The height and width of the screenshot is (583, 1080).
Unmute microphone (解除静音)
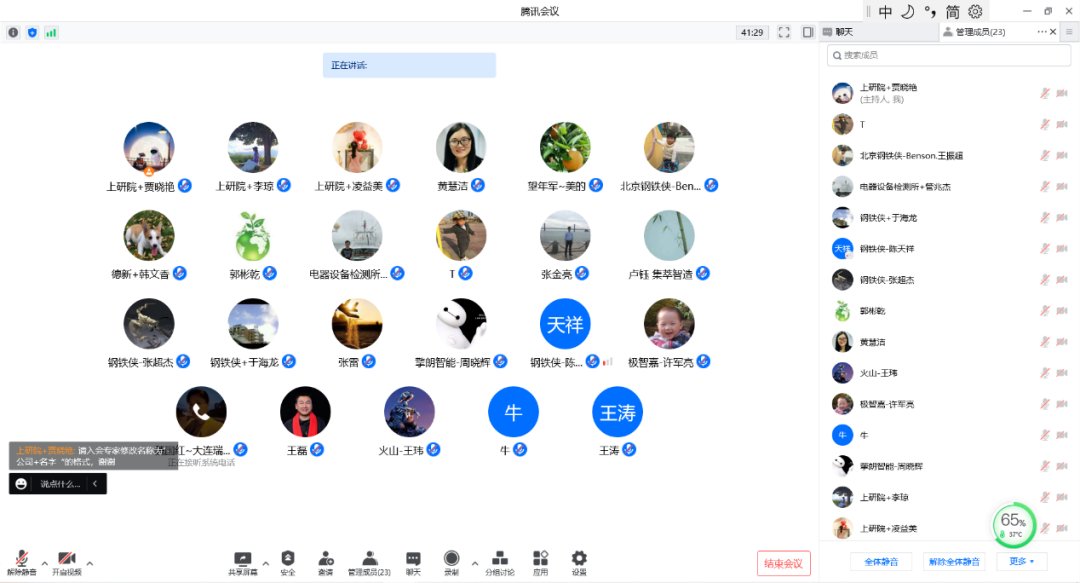pos(21,560)
